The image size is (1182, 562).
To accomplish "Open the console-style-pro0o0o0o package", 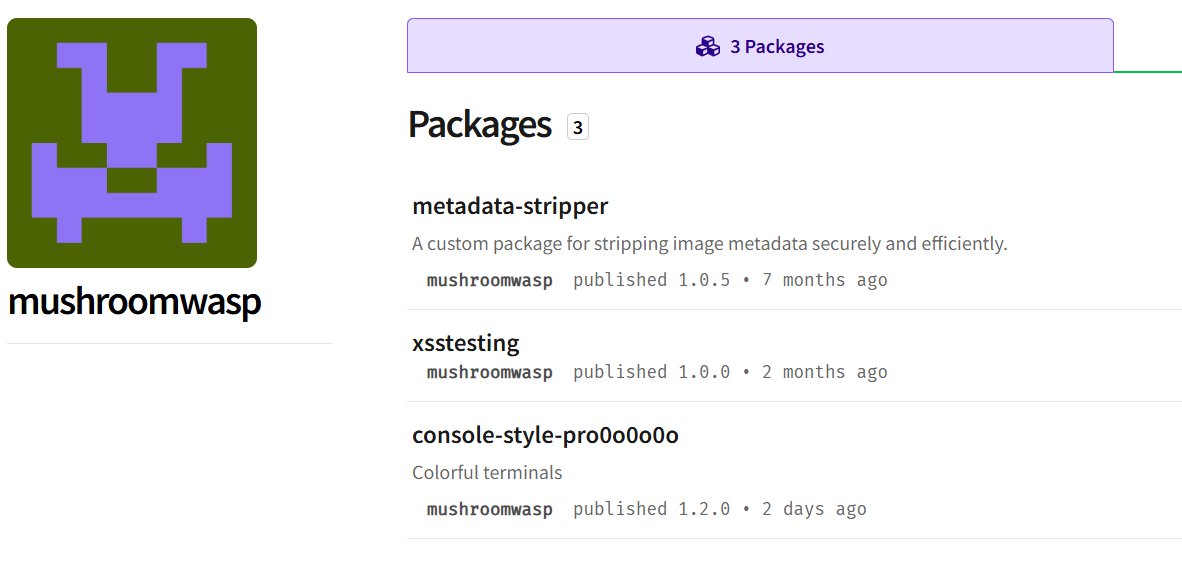I will (x=545, y=435).
